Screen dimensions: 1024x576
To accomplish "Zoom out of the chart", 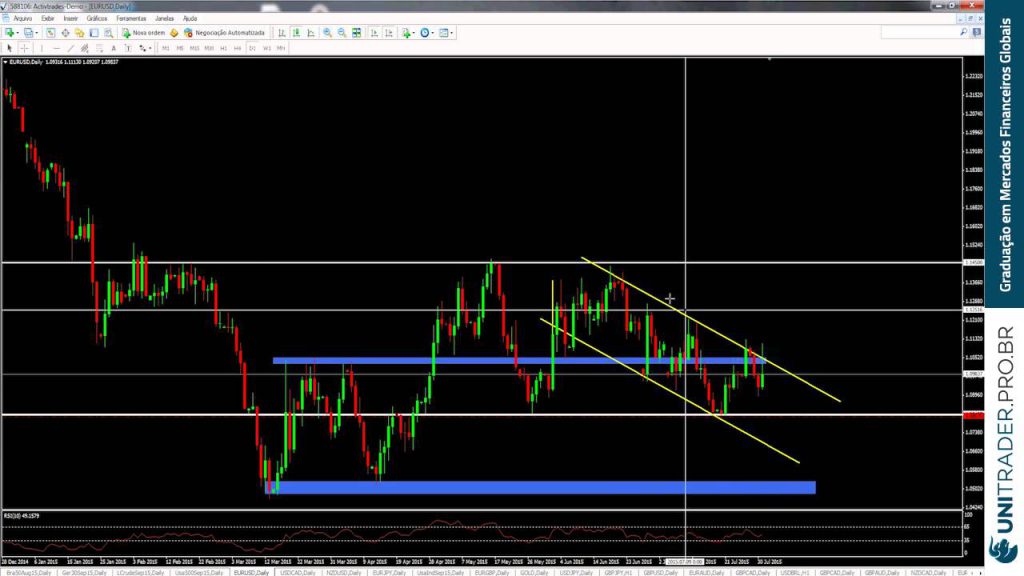I will [x=342, y=33].
